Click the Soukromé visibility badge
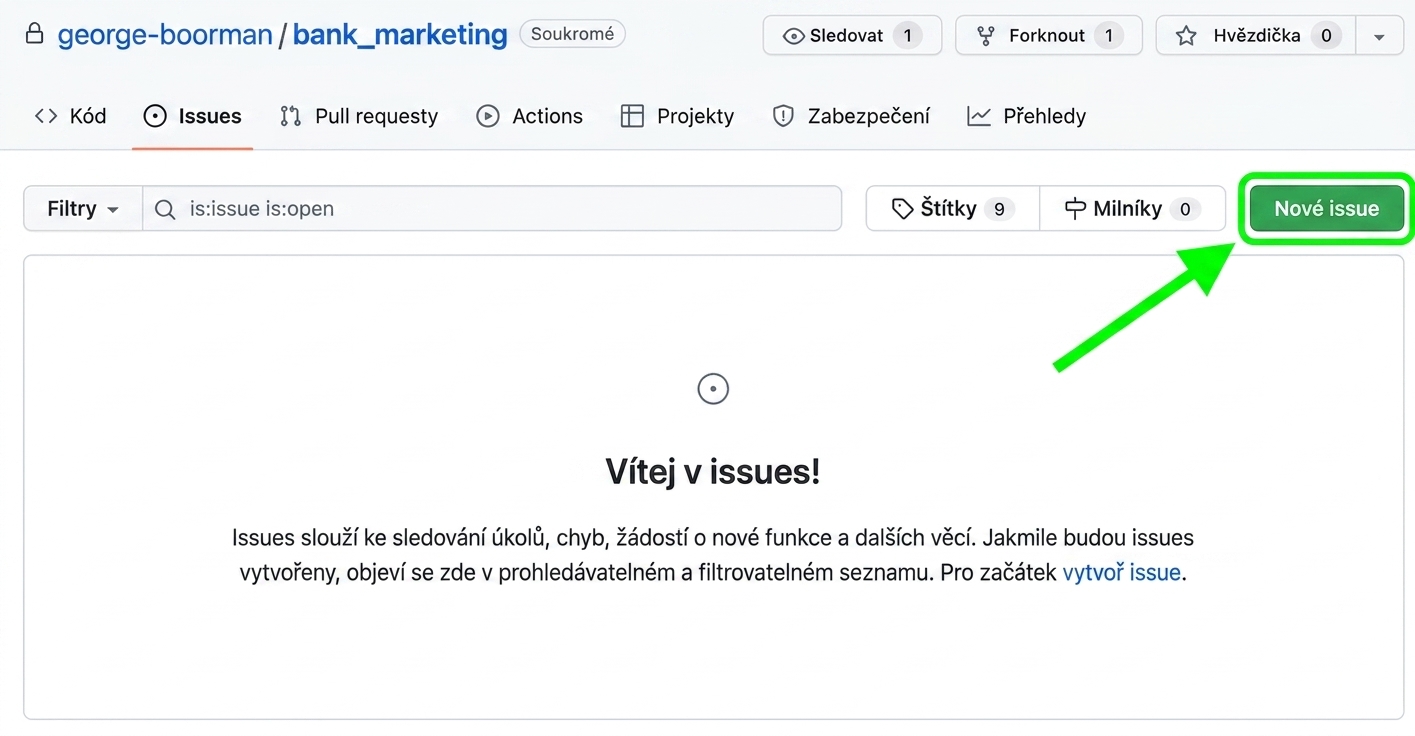Viewport: 1415px width, 736px height. pos(572,34)
